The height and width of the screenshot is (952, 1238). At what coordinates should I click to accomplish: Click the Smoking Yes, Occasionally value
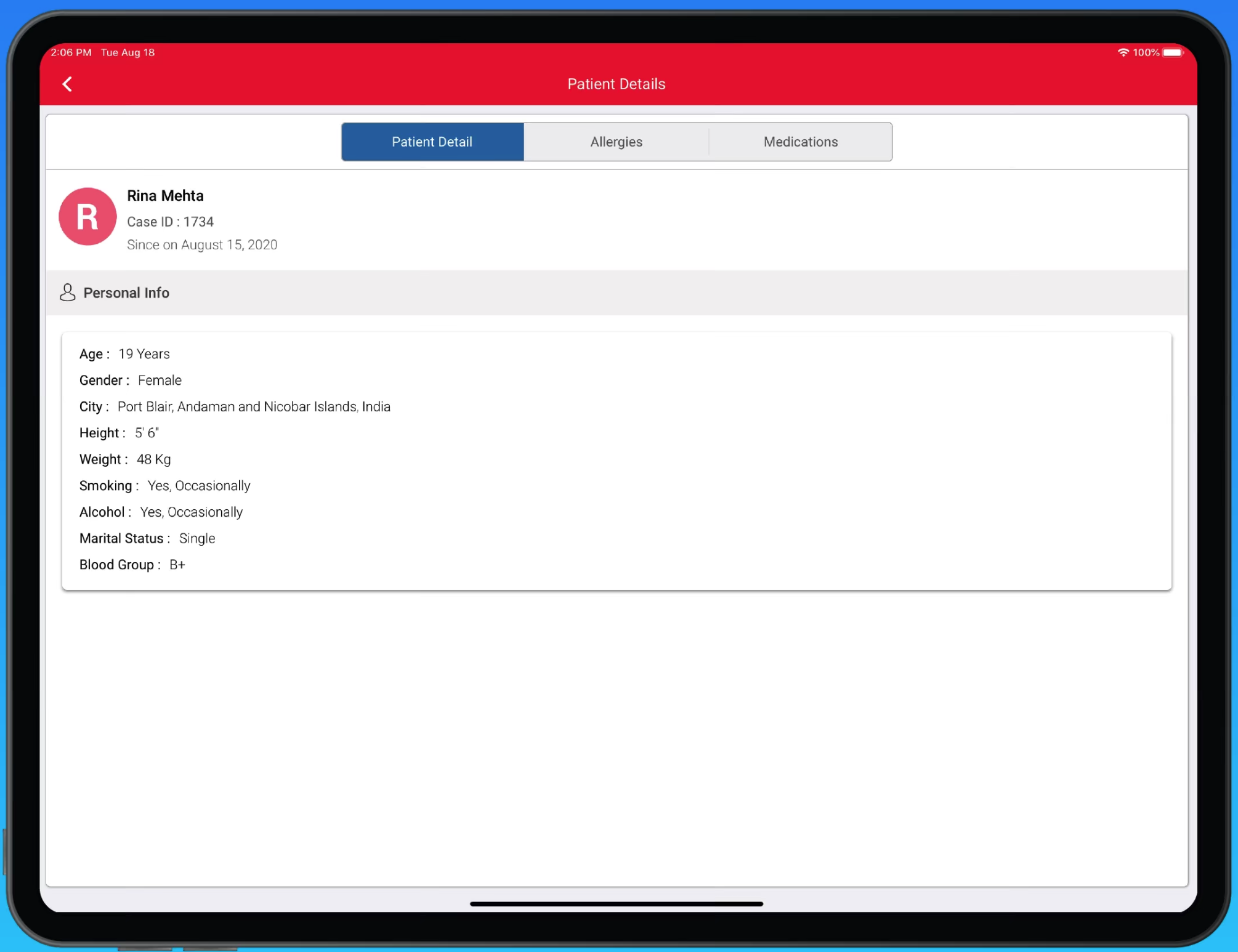click(199, 486)
